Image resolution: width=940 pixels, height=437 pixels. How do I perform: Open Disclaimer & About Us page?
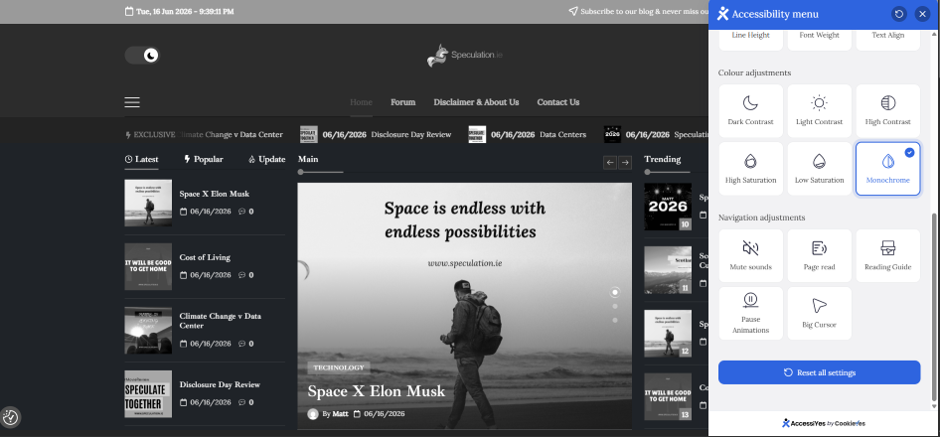(476, 102)
